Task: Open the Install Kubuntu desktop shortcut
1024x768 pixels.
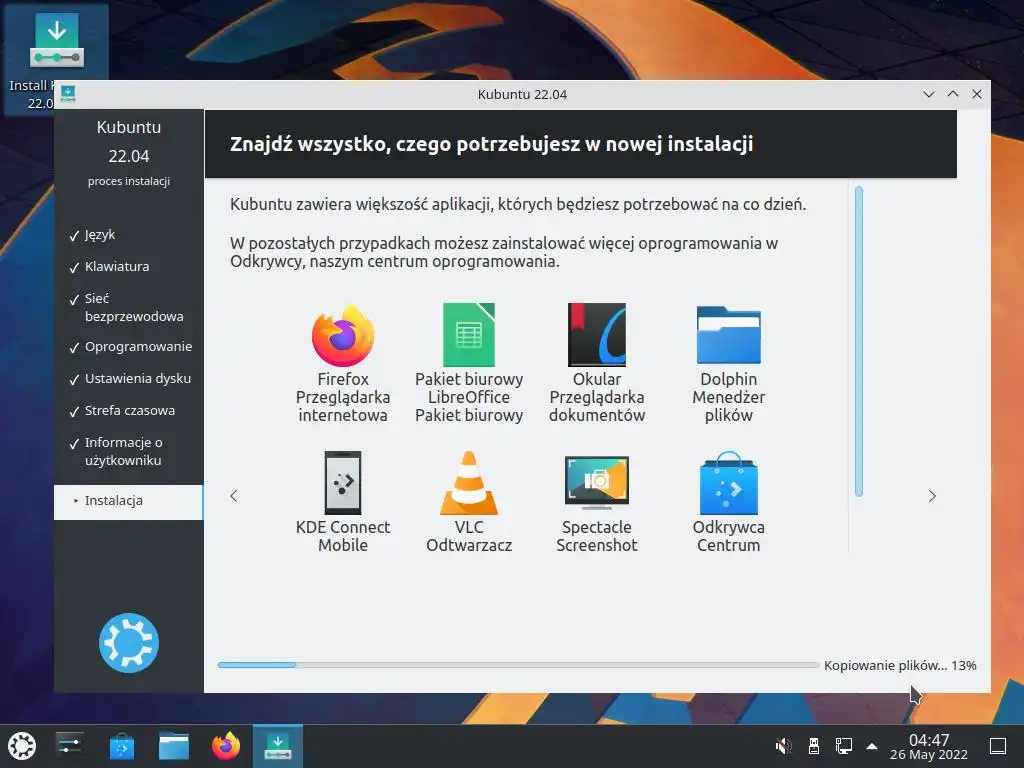Action: point(56,59)
